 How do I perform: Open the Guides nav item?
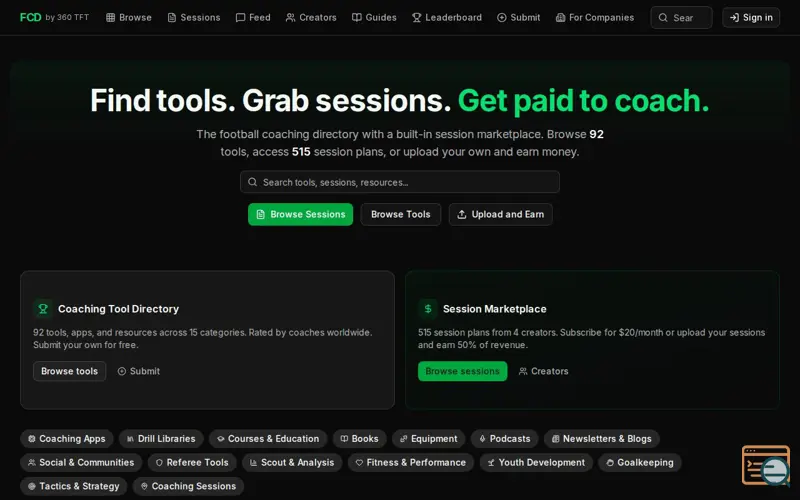374,17
